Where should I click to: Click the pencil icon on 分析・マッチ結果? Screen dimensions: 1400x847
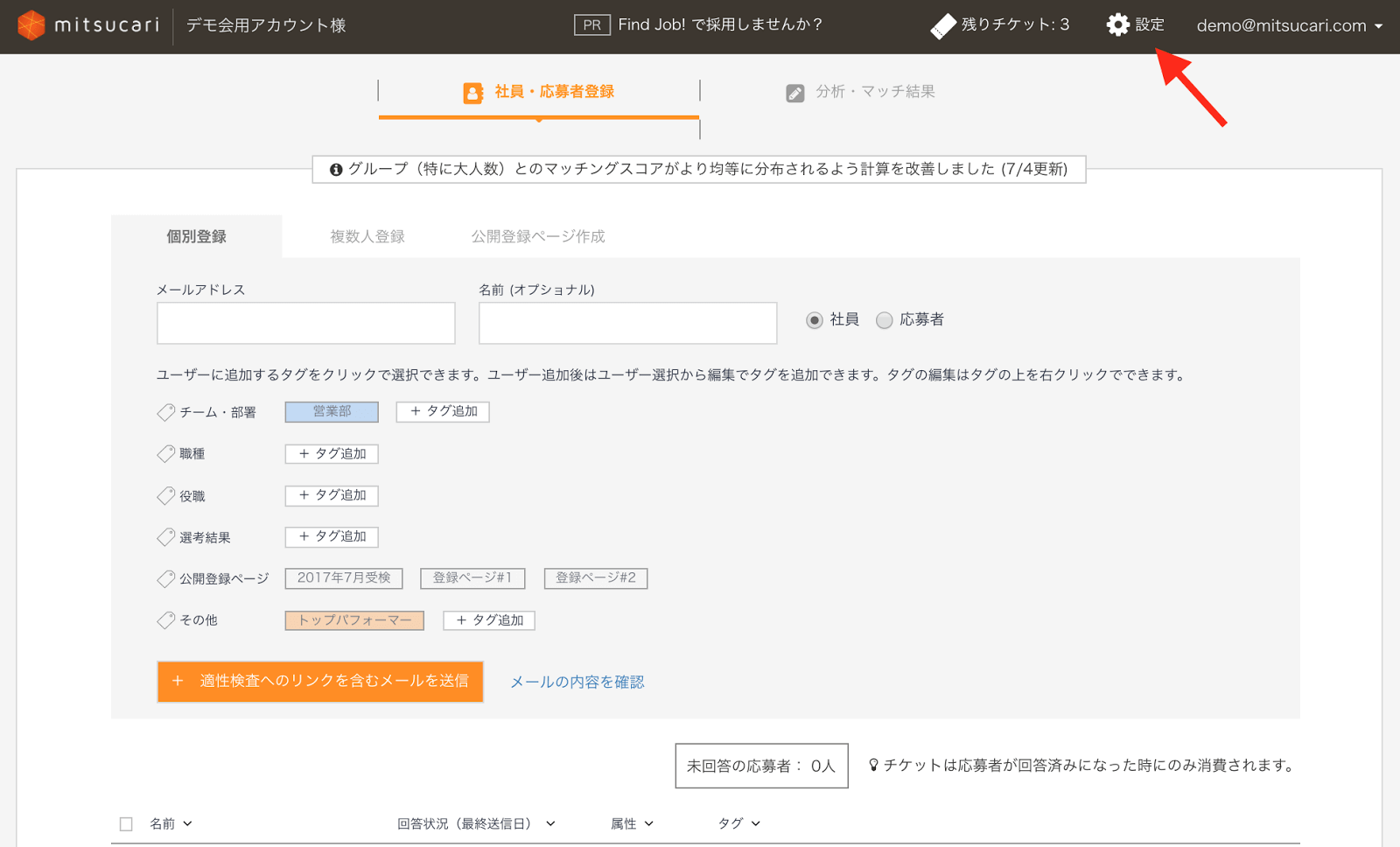[794, 91]
